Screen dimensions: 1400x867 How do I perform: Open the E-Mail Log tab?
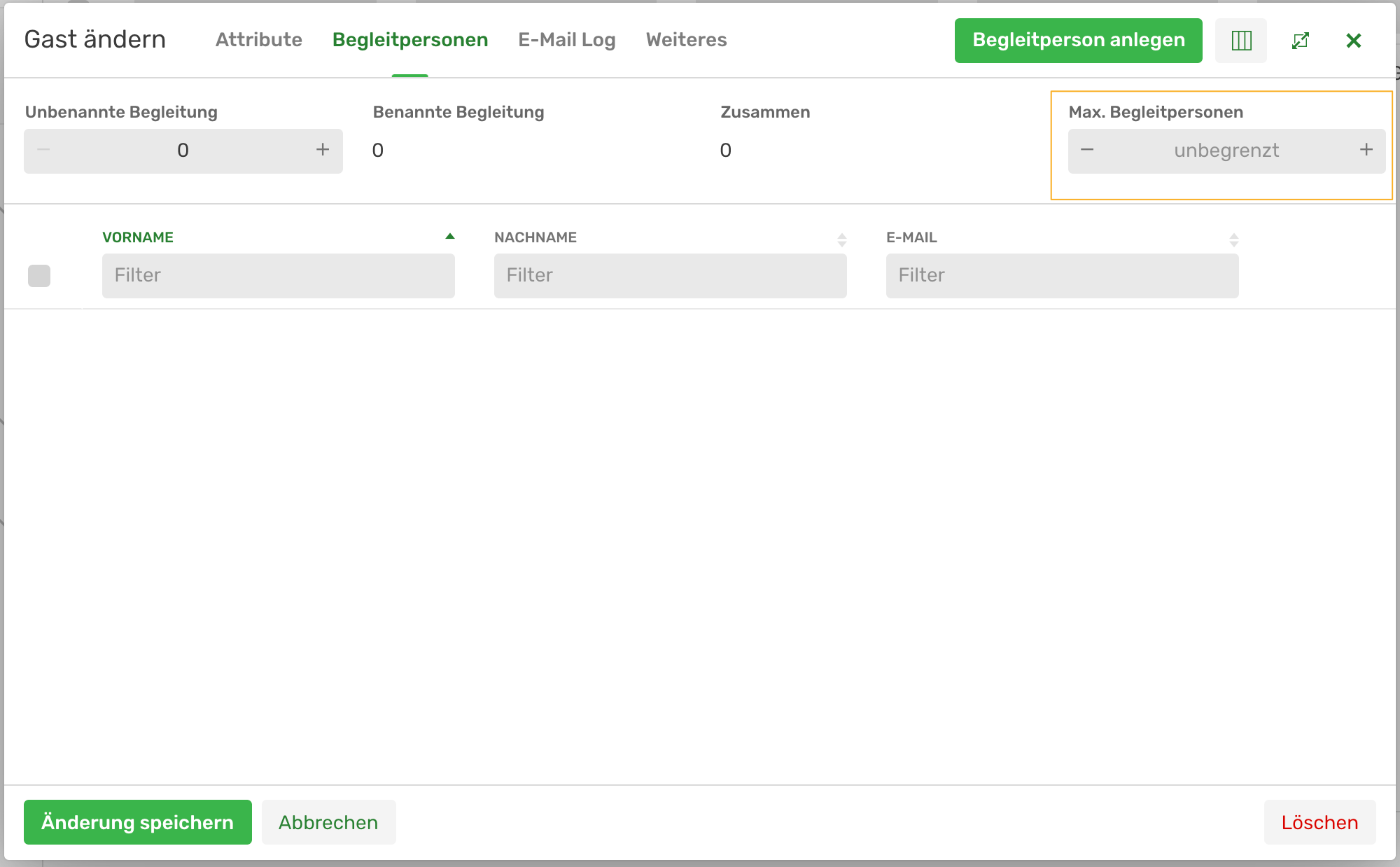pyautogui.click(x=567, y=40)
